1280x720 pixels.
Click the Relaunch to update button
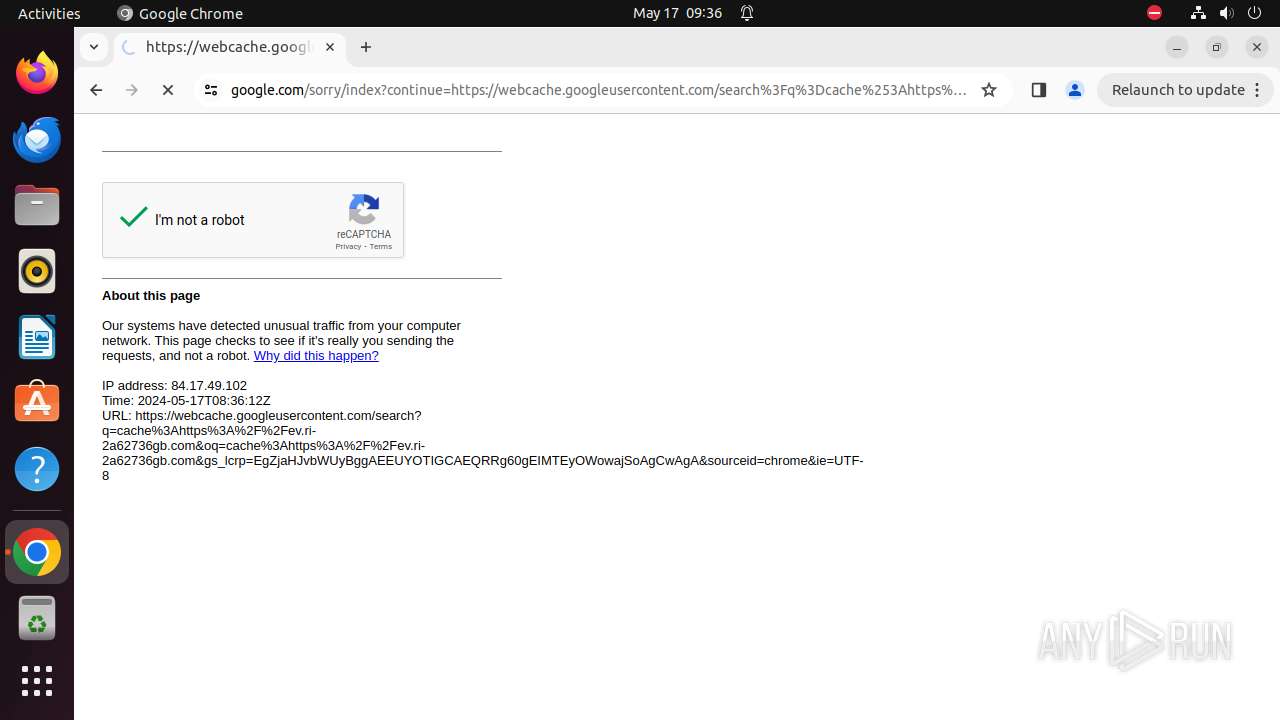1186,90
